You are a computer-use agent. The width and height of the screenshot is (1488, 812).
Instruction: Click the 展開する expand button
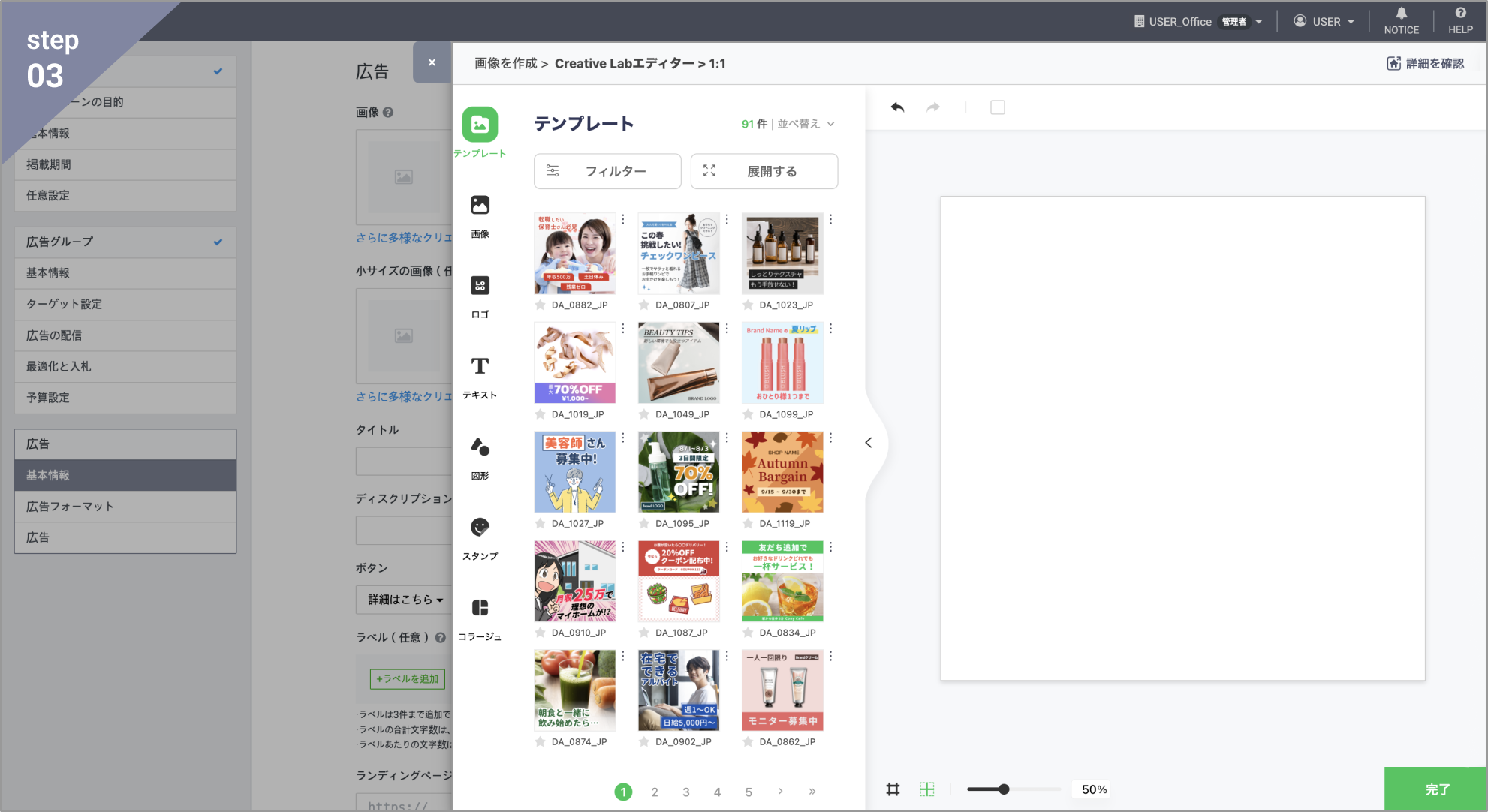tap(764, 171)
